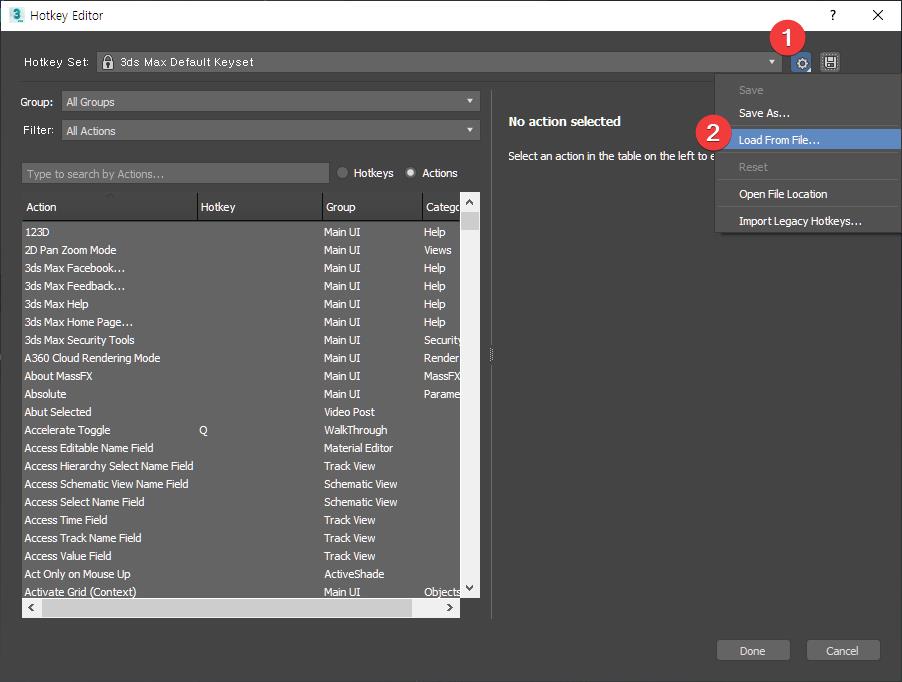Select the Act Only on Mouse Up row
The height and width of the screenshot is (682, 902).
point(240,574)
